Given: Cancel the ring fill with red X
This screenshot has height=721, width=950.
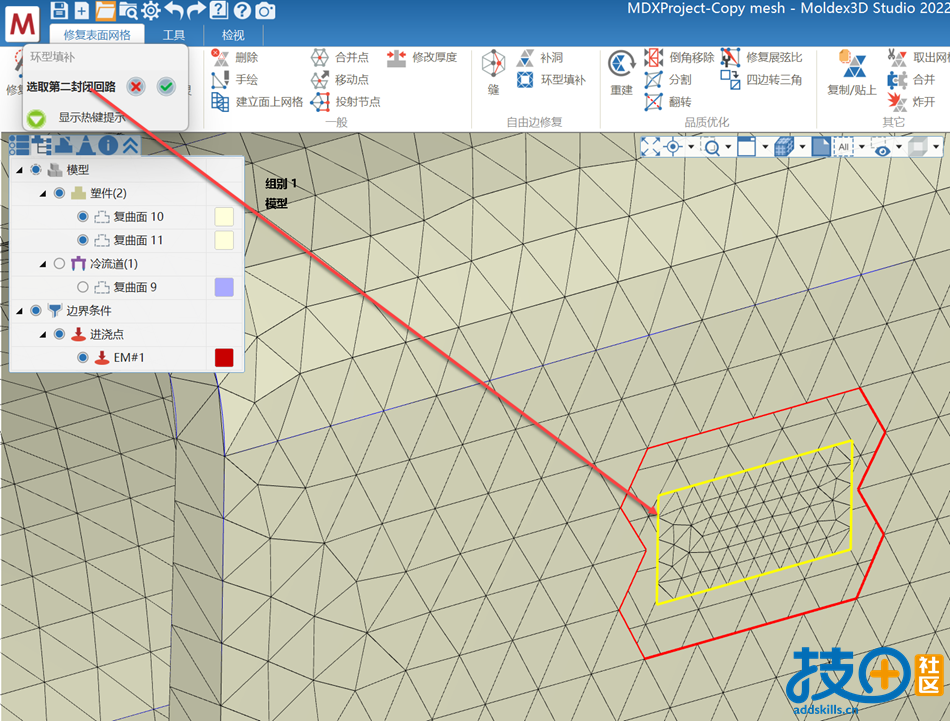Looking at the screenshot, I should pos(136,87).
